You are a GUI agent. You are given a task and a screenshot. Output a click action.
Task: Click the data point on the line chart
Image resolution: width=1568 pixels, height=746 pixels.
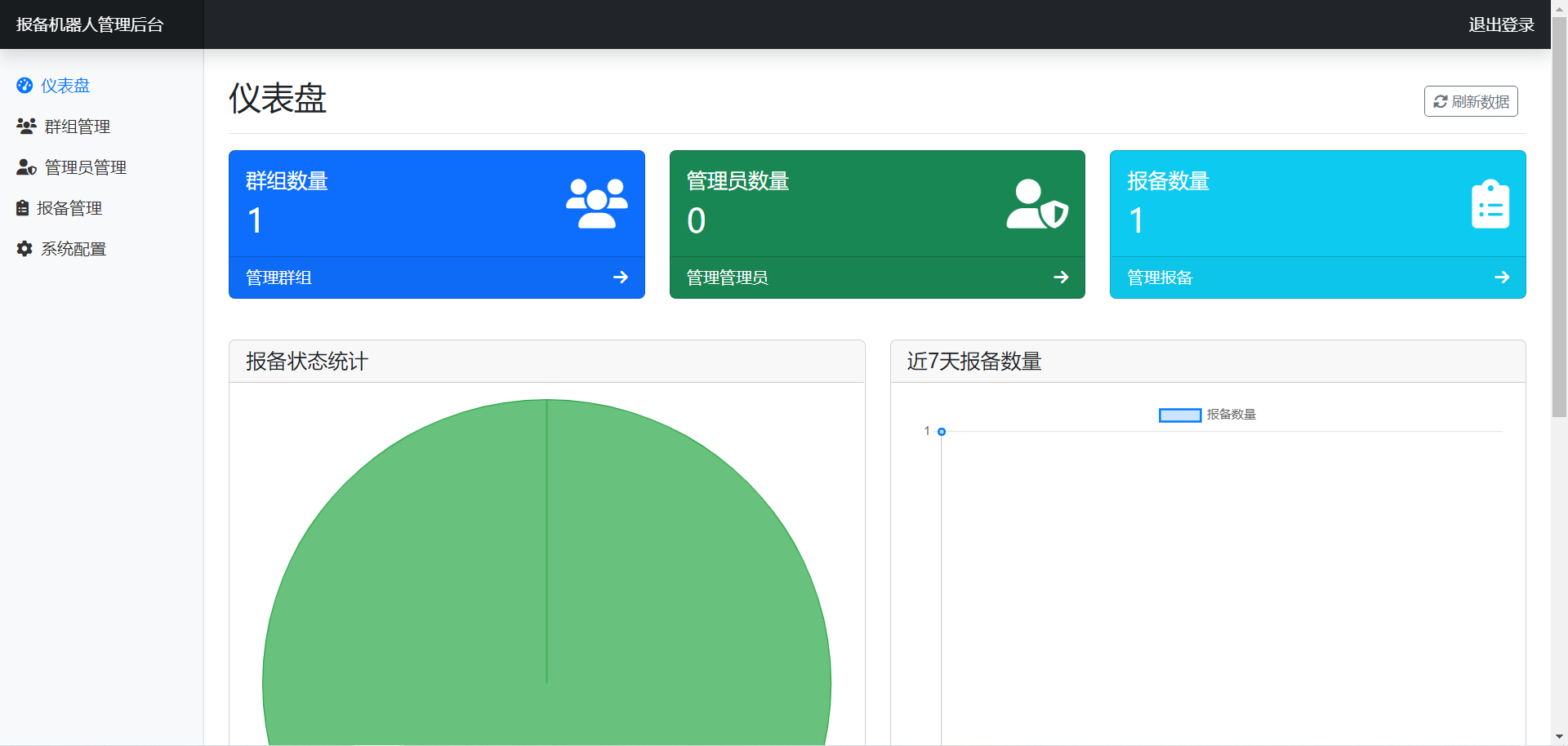pos(942,432)
